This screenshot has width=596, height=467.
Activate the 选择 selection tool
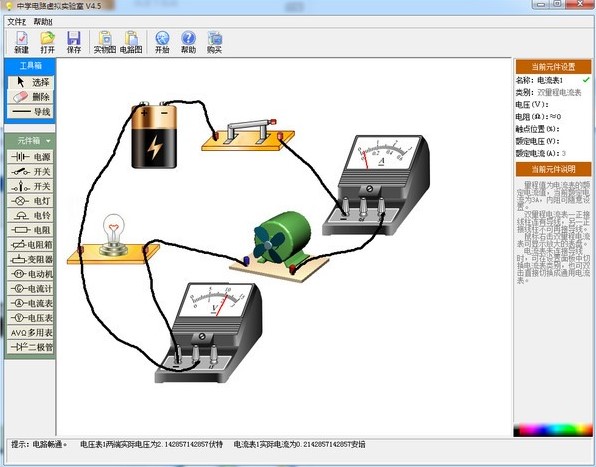click(31, 82)
